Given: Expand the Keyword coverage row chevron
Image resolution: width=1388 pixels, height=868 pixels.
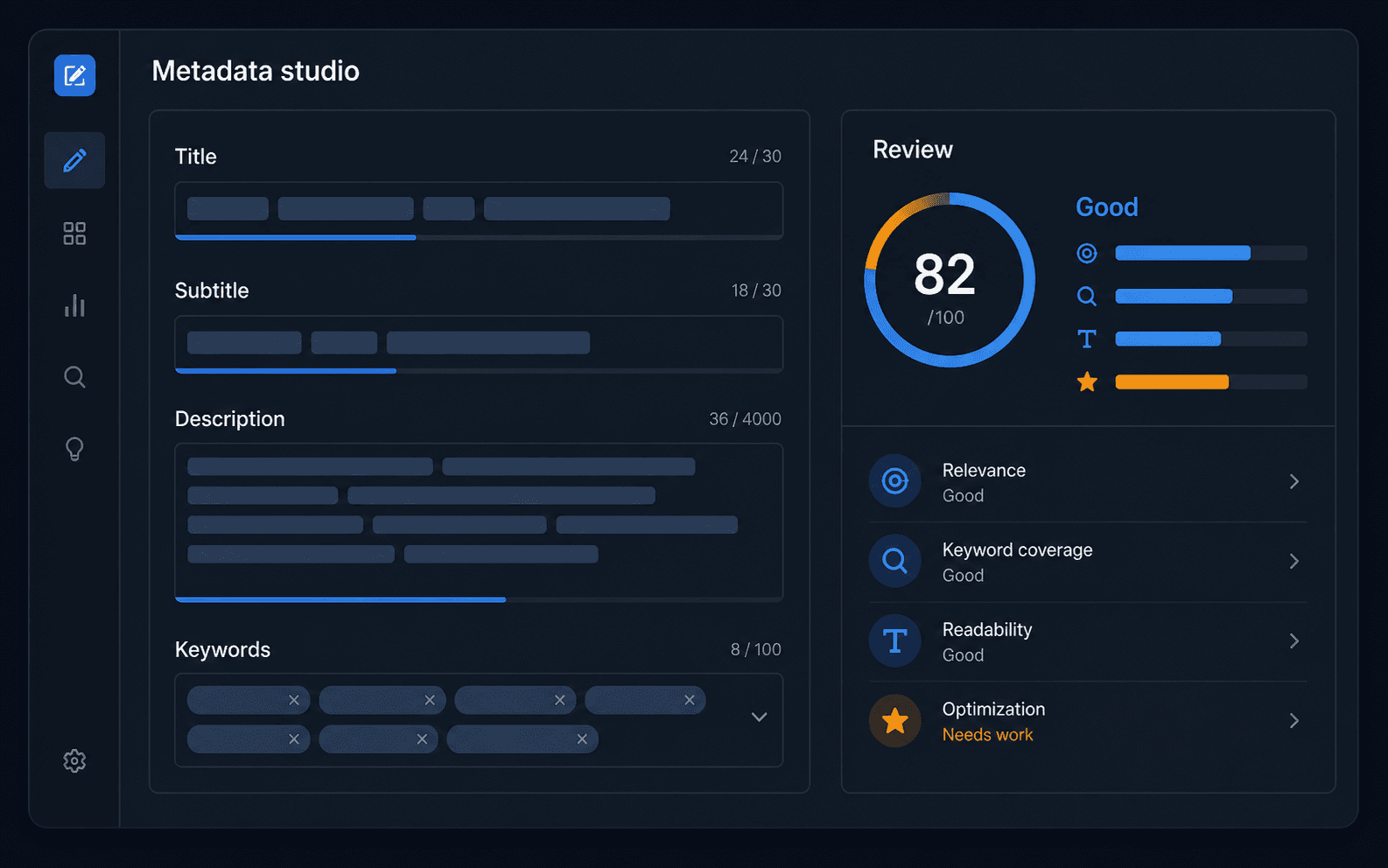Looking at the screenshot, I should pos(1293,561).
